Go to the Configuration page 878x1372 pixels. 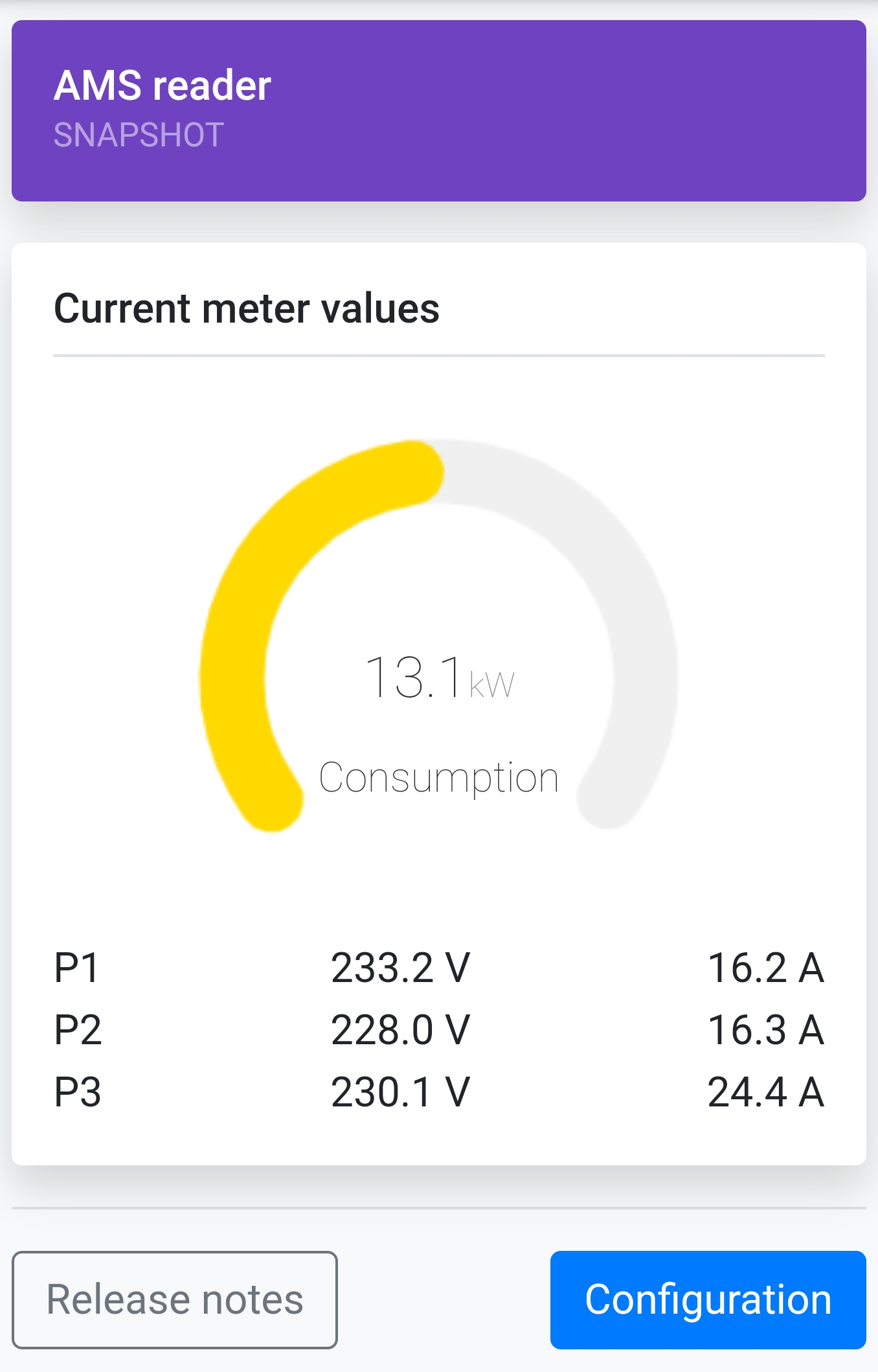tap(708, 1299)
